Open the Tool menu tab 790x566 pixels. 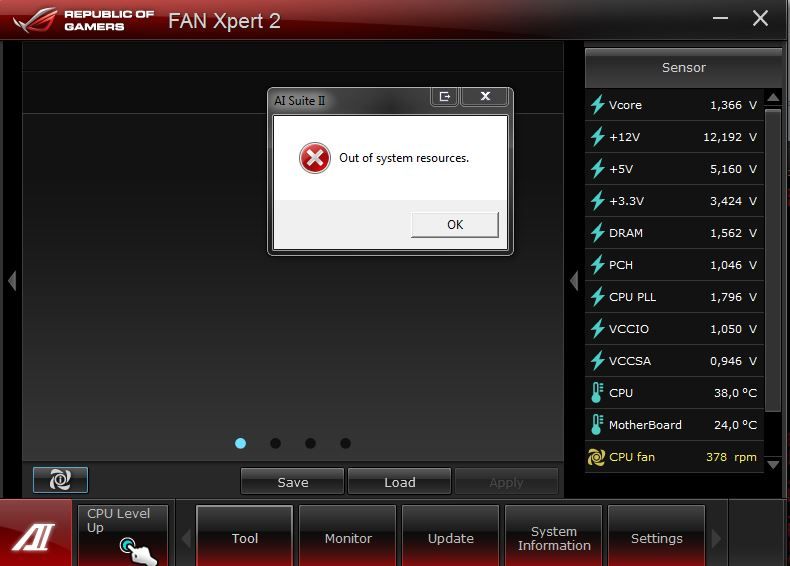coord(245,538)
